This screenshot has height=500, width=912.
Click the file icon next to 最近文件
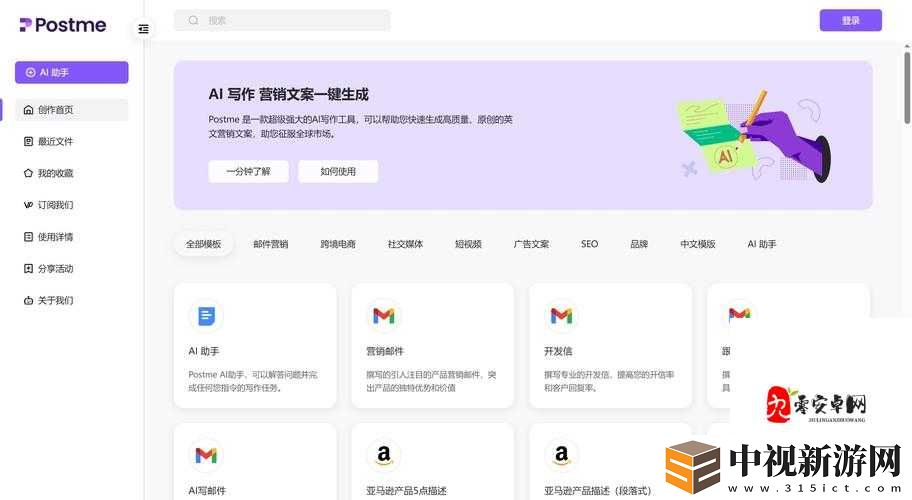[x=28, y=141]
